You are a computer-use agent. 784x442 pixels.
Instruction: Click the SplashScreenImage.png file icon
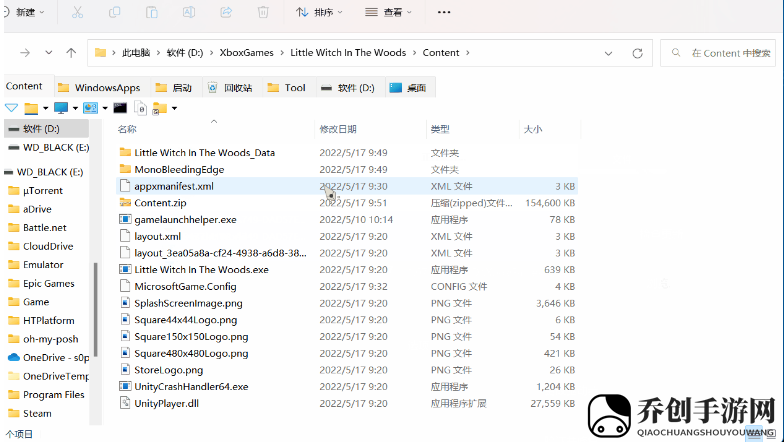point(125,303)
